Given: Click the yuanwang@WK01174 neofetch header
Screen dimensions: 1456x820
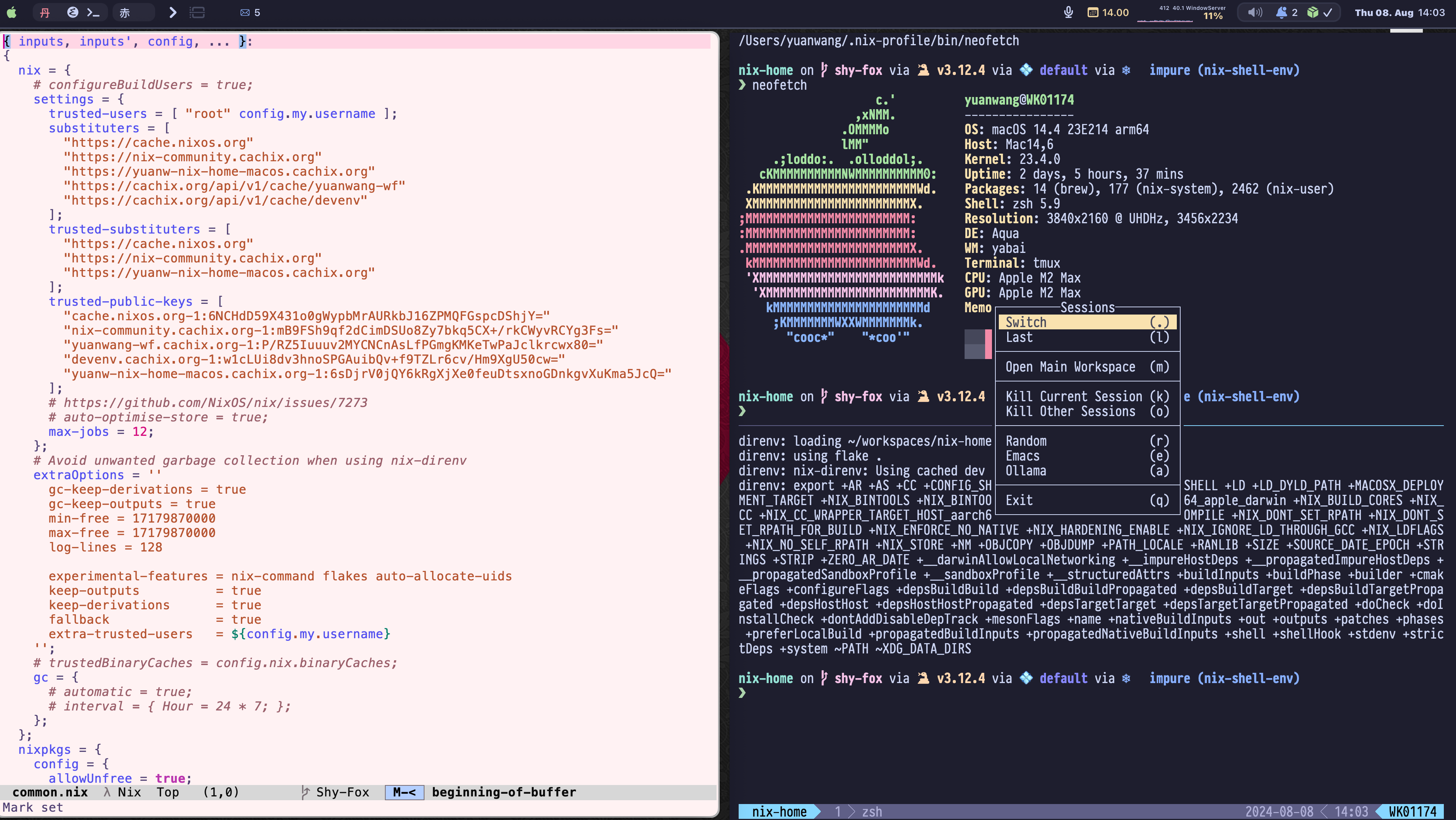Looking at the screenshot, I should coord(1019,100).
